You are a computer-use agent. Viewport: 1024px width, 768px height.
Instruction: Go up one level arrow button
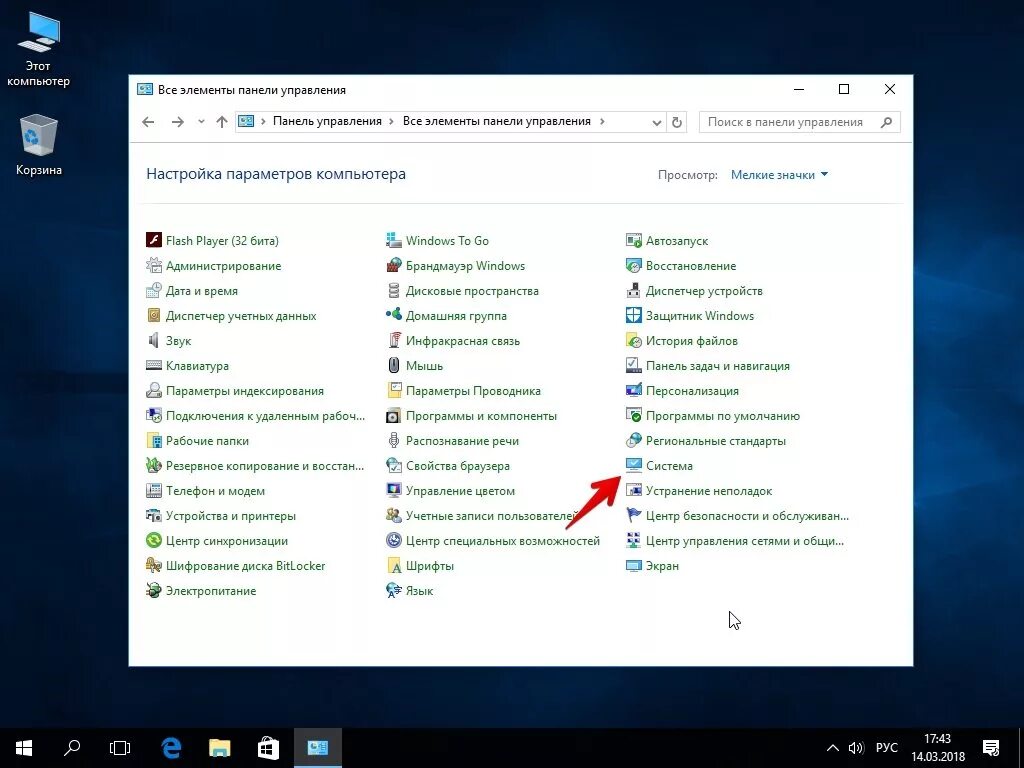click(x=222, y=121)
